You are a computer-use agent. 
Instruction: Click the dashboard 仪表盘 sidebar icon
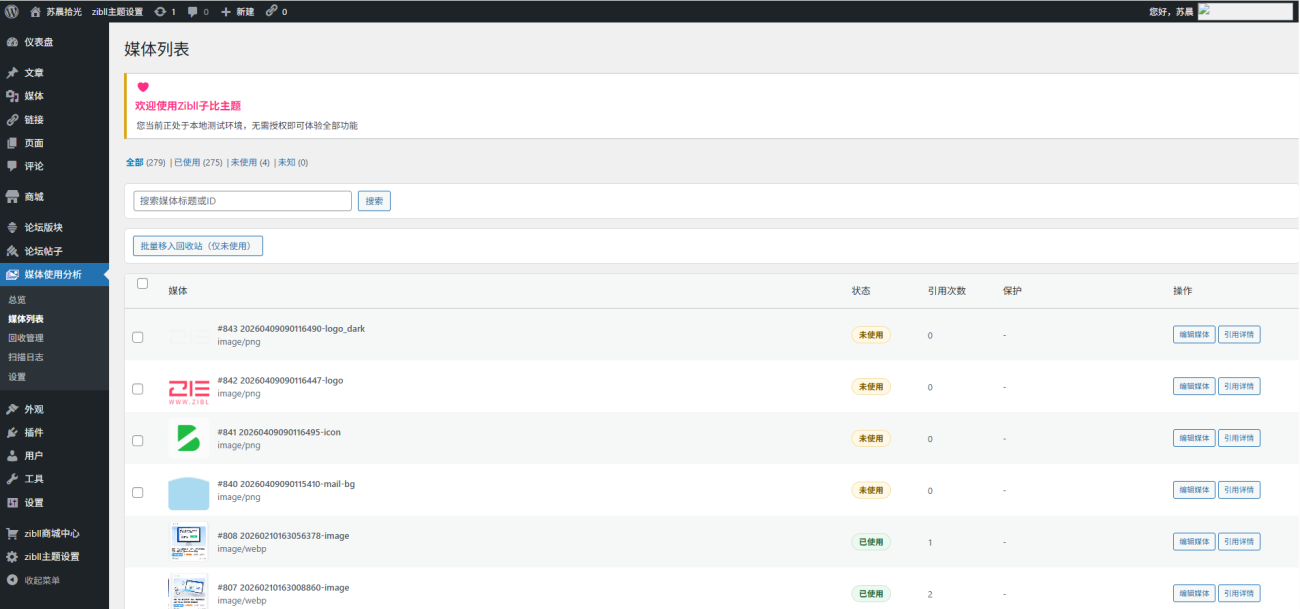point(12,43)
